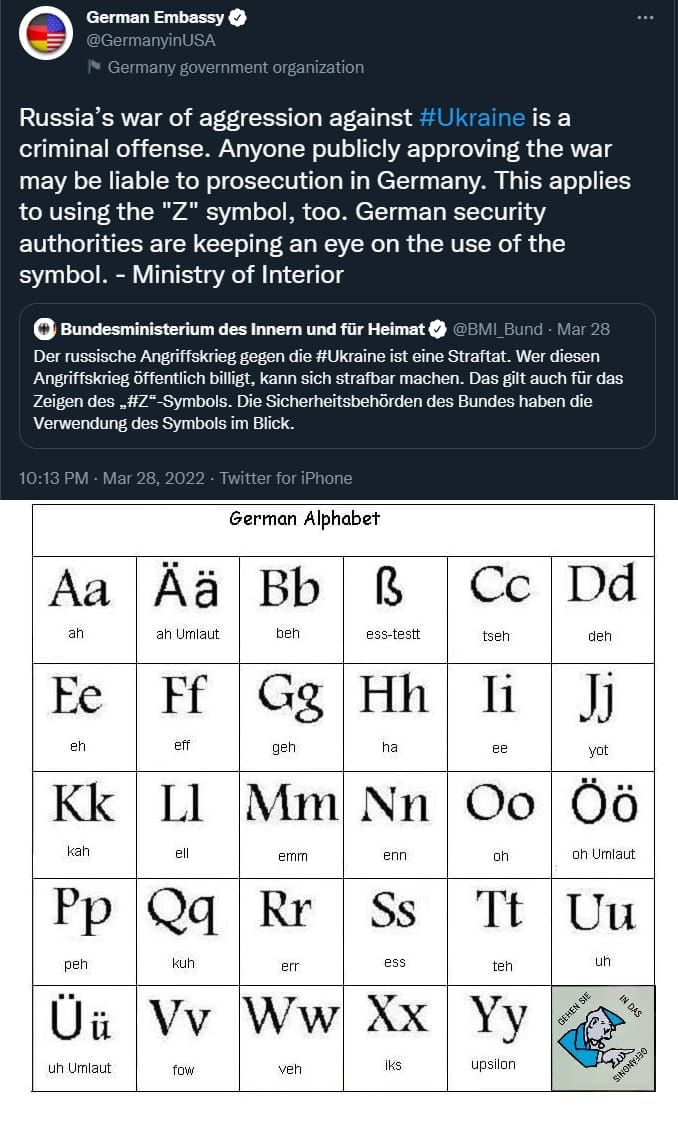
Task: Click the 10:13 PM Mar 28, 2022 timestamp
Action: [111, 478]
